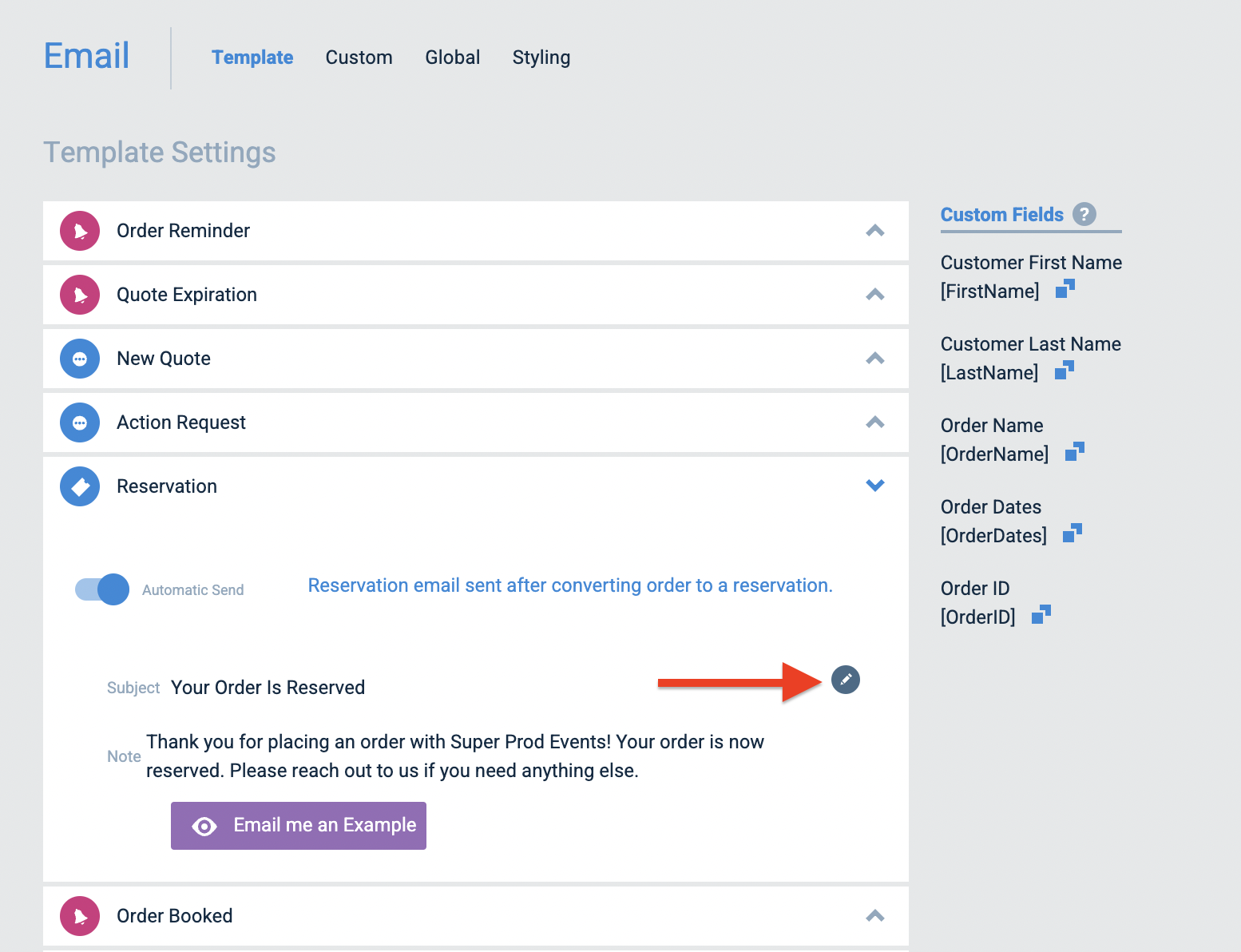Select the chat bubble icon beside New Quote
1241x952 pixels.
(x=80, y=359)
